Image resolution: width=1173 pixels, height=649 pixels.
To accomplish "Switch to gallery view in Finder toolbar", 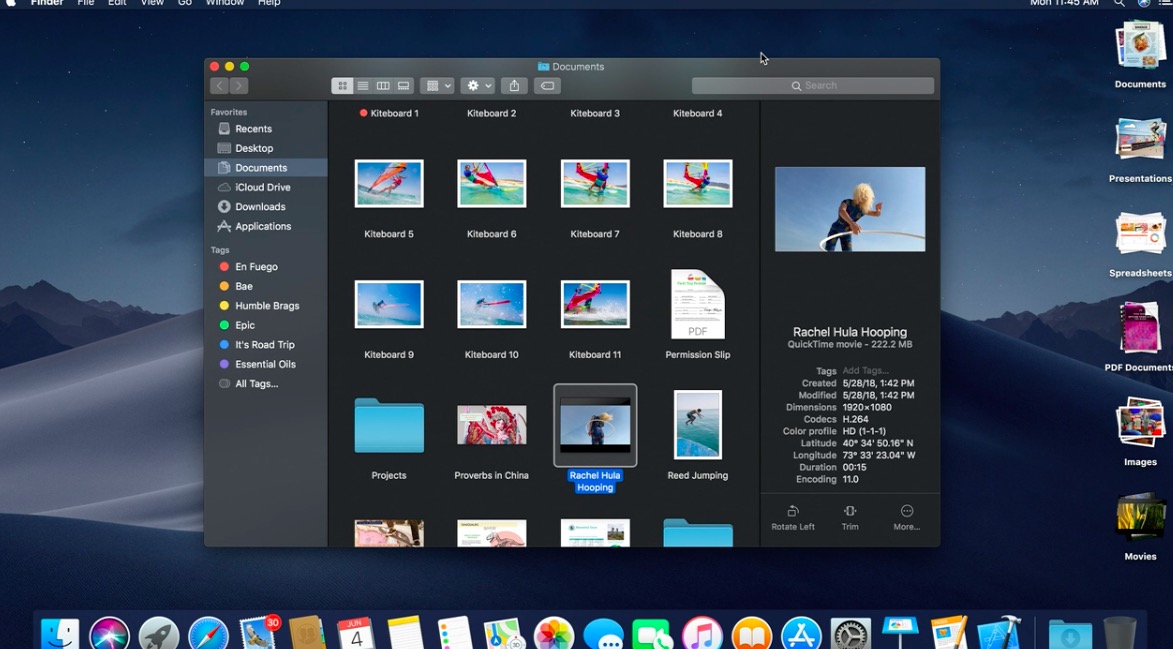I will click(403, 86).
